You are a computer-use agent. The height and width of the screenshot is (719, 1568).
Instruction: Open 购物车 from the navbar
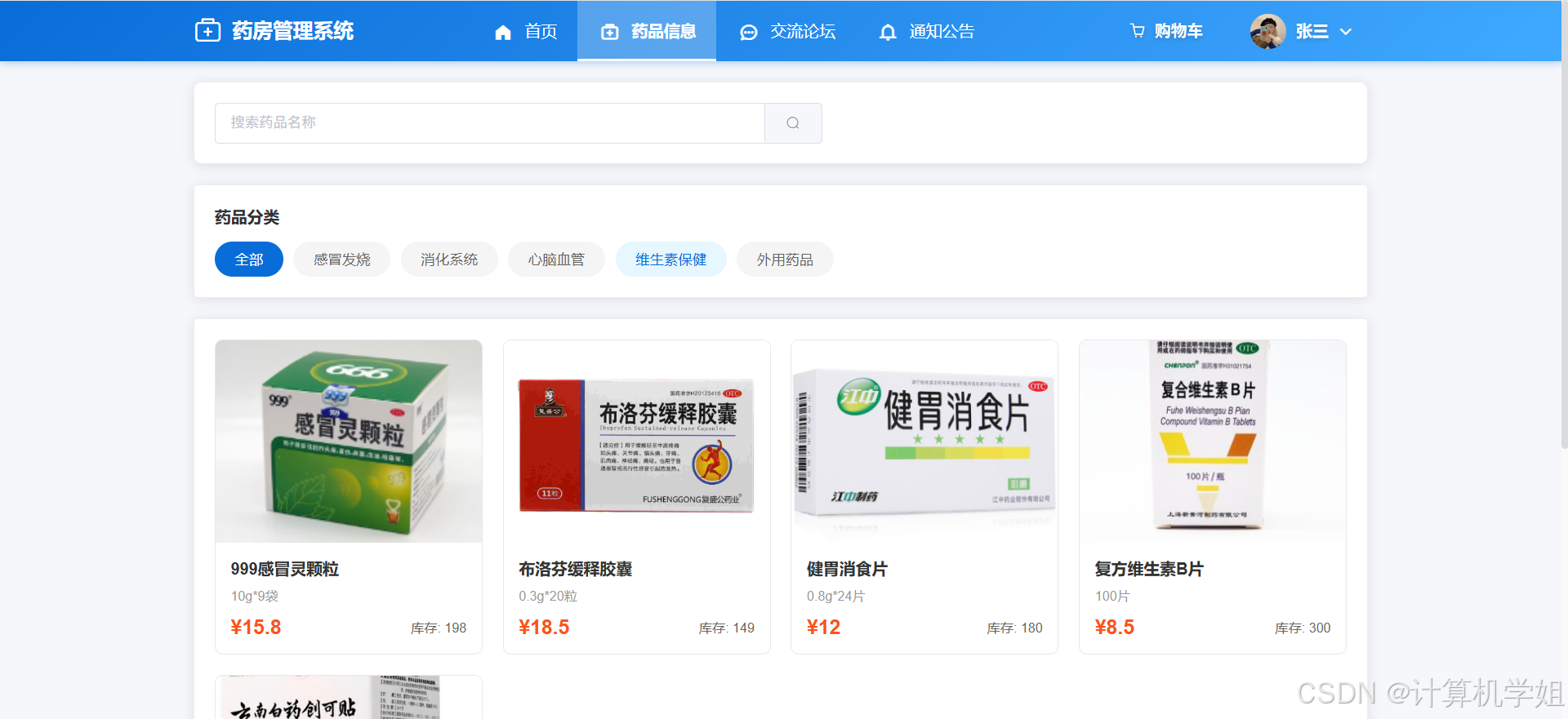tap(1166, 31)
